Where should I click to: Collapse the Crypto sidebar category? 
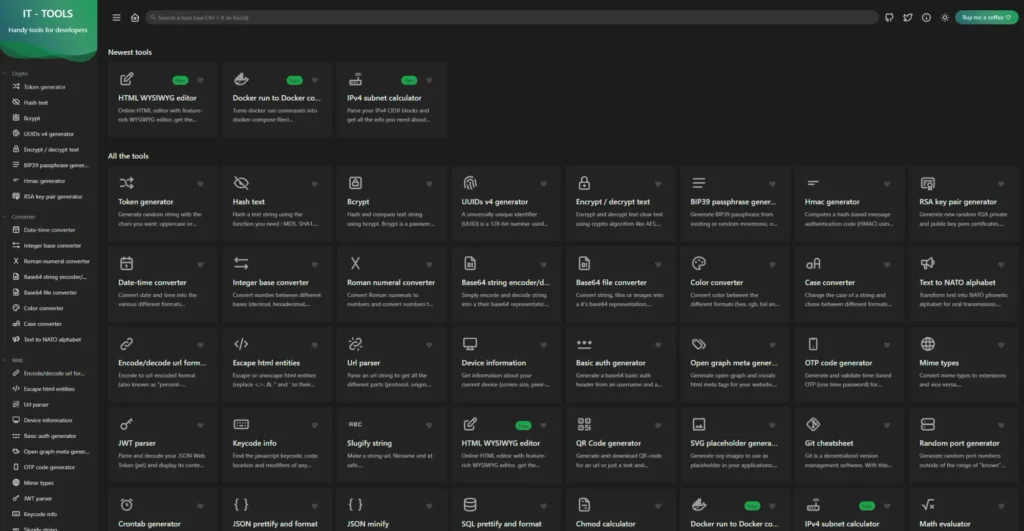pyautogui.click(x=16, y=74)
